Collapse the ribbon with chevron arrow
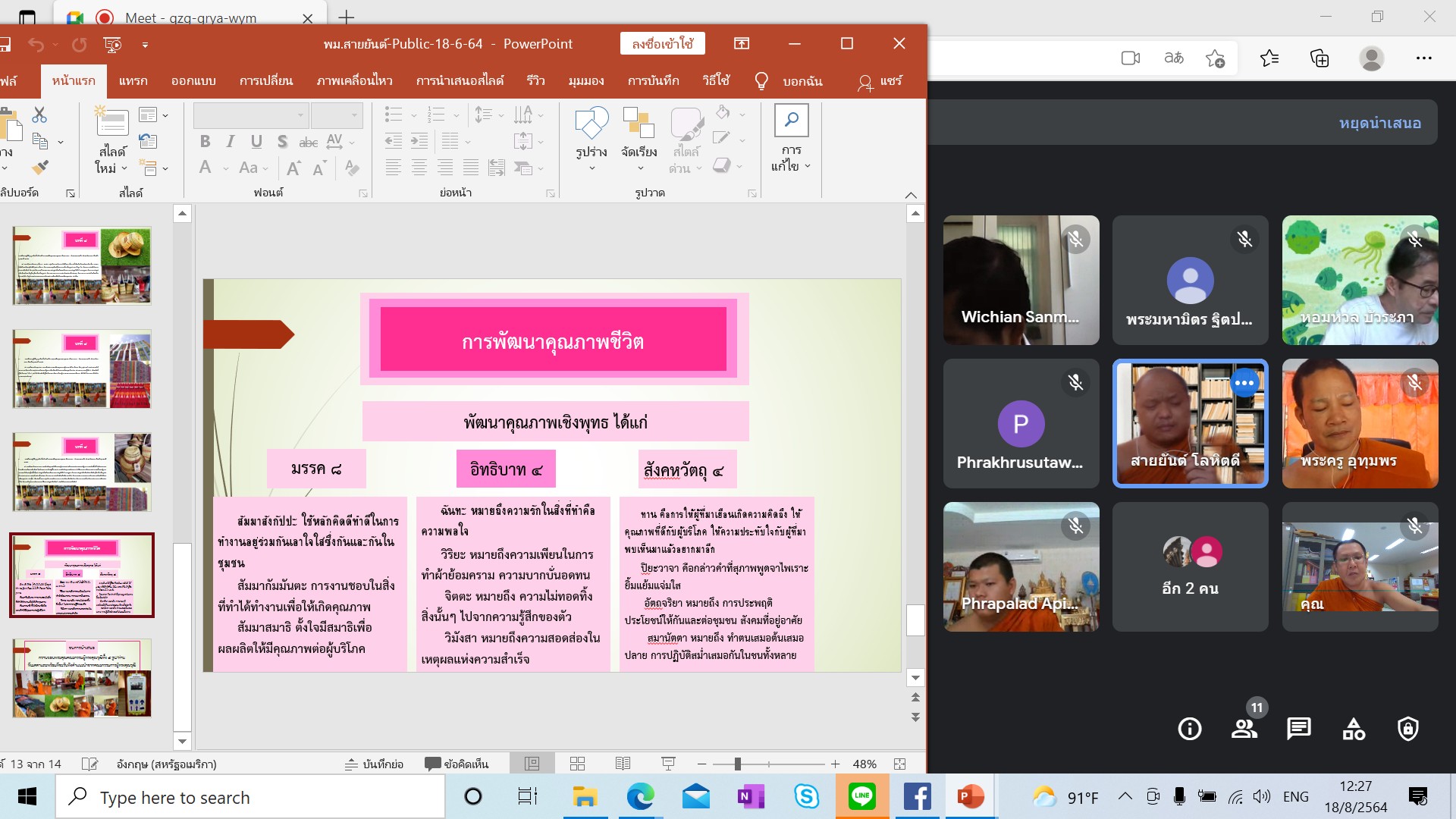1456x819 pixels. tap(911, 195)
